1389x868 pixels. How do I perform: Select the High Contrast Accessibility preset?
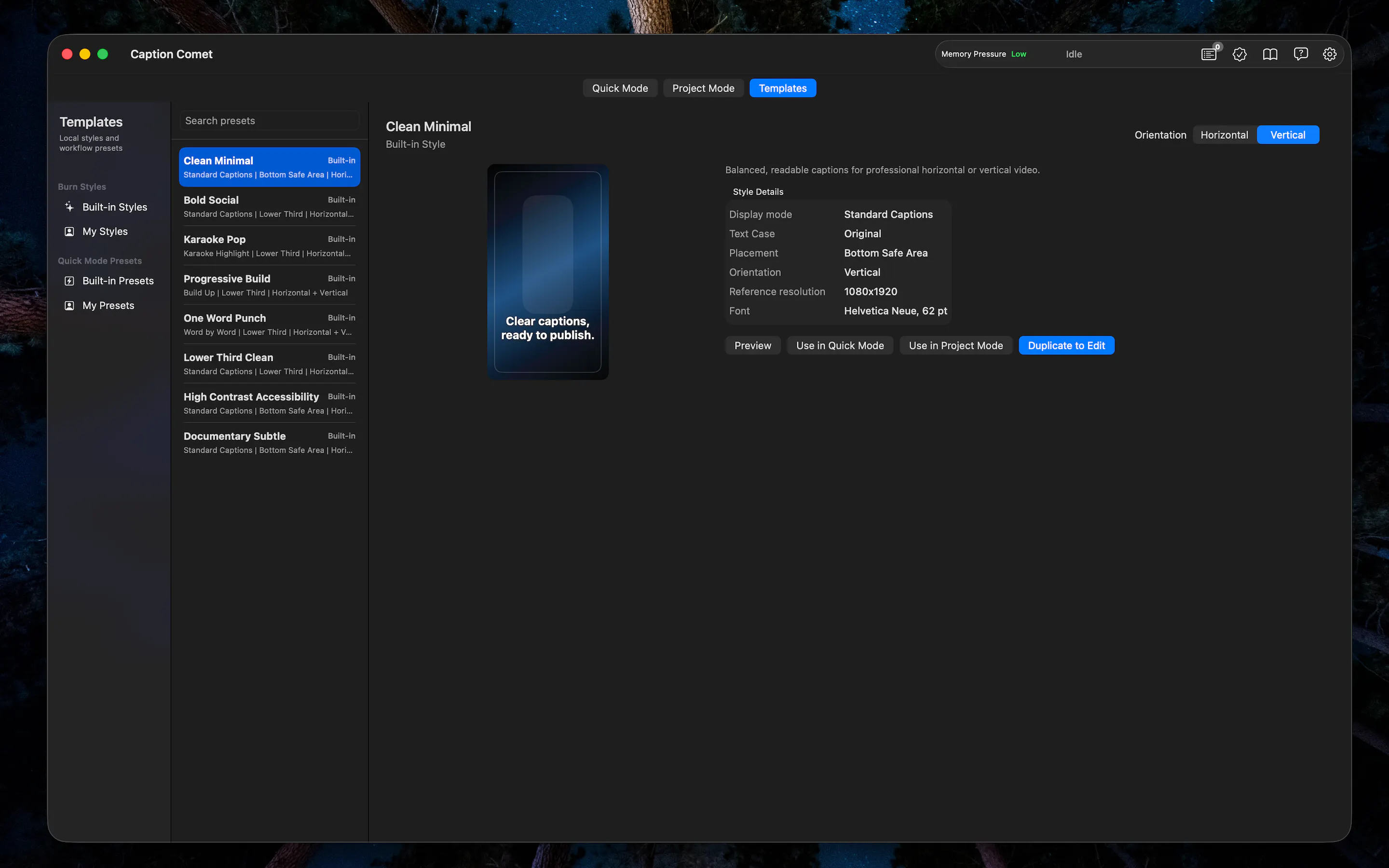pos(269,403)
